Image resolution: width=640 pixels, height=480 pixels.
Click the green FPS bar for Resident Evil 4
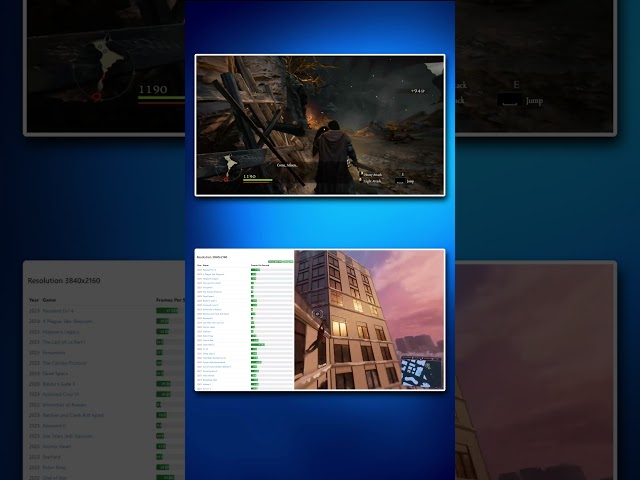tap(167, 311)
